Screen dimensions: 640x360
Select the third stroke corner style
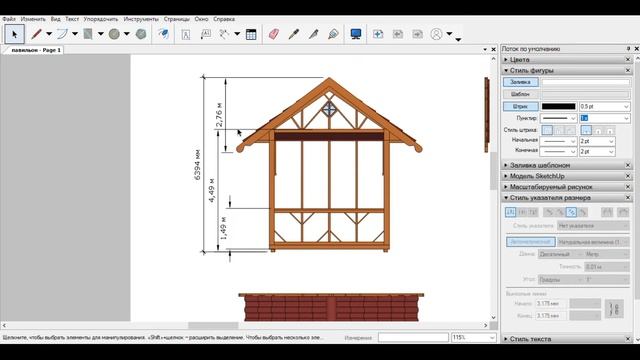tap(570, 130)
